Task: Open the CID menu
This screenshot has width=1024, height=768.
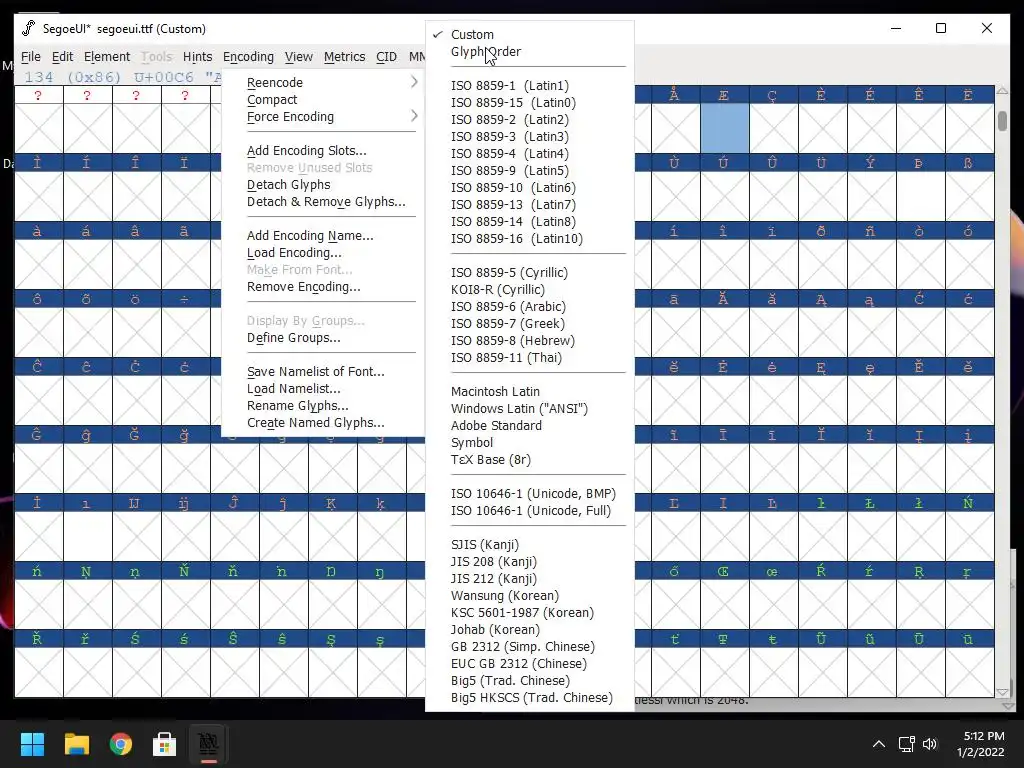Action: point(386,57)
